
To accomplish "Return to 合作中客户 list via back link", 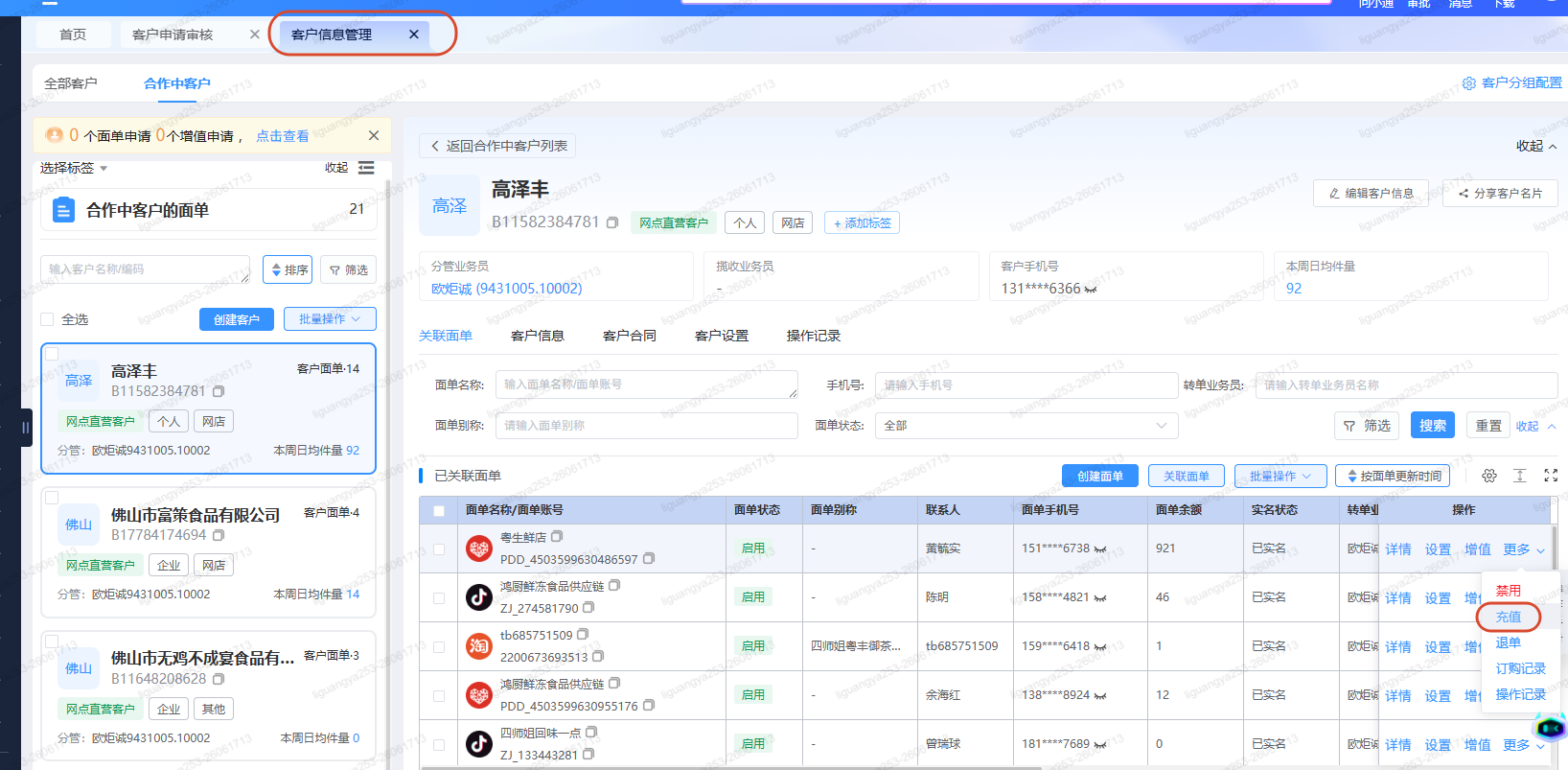I will point(498,146).
